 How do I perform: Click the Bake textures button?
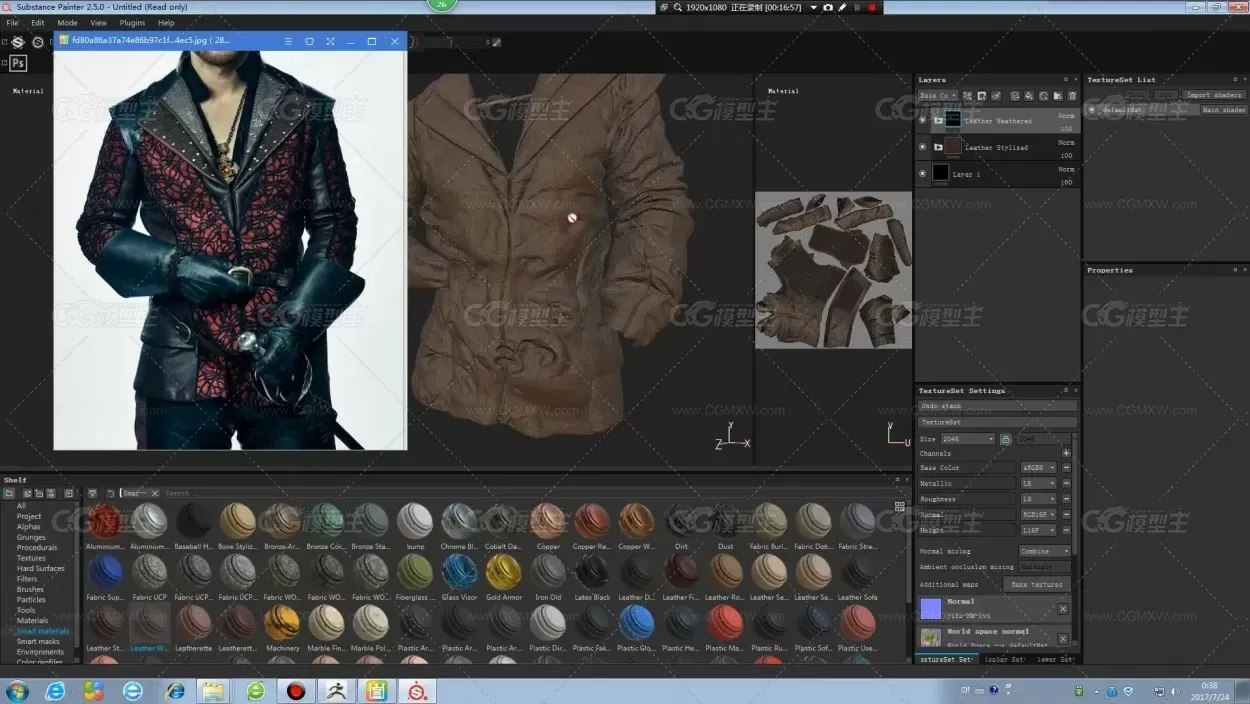(x=1036, y=584)
